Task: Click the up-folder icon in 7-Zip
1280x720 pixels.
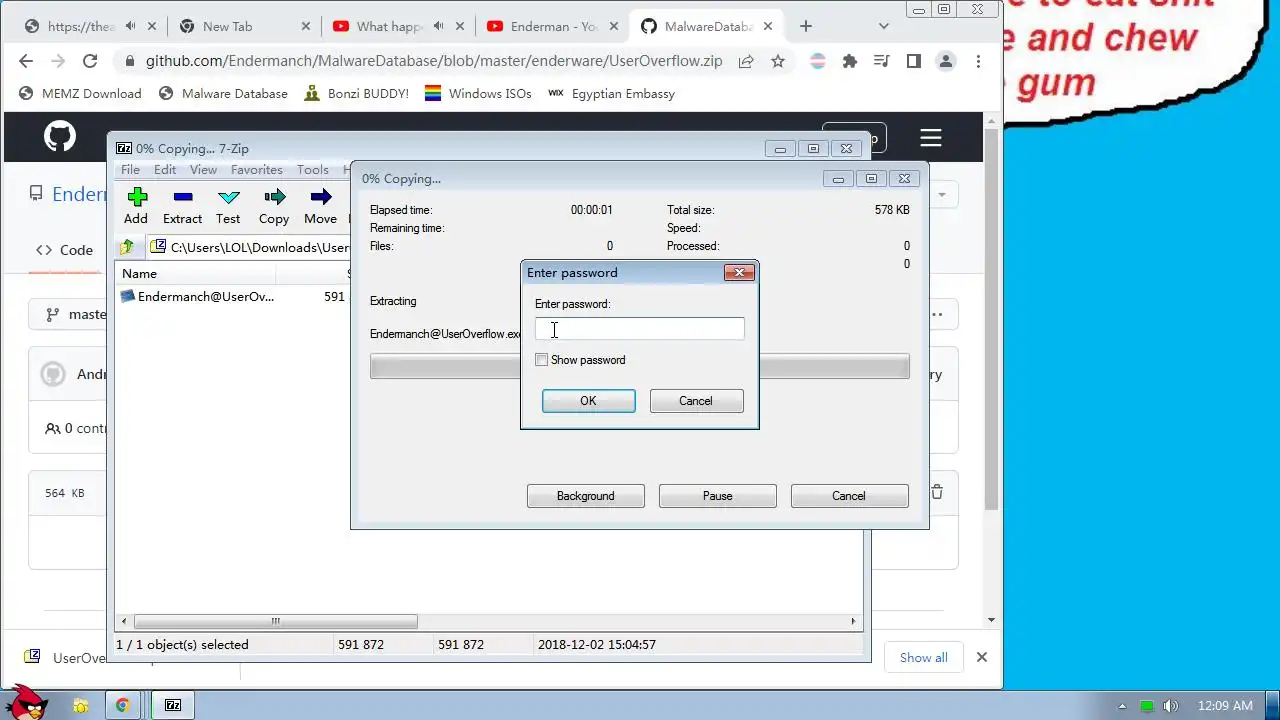Action: point(126,247)
